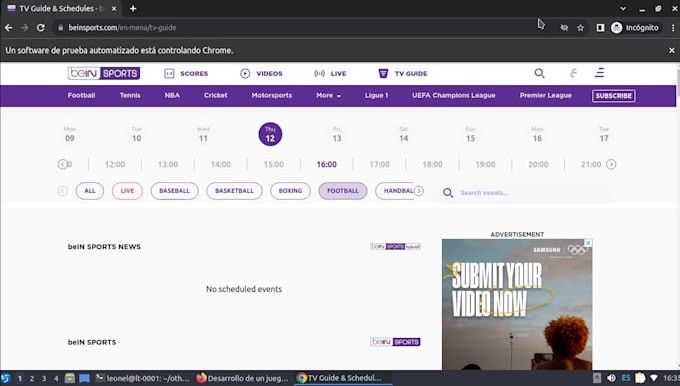680x386 pixels.
Task: Bookmark this page with the star icon
Action: coord(580,28)
